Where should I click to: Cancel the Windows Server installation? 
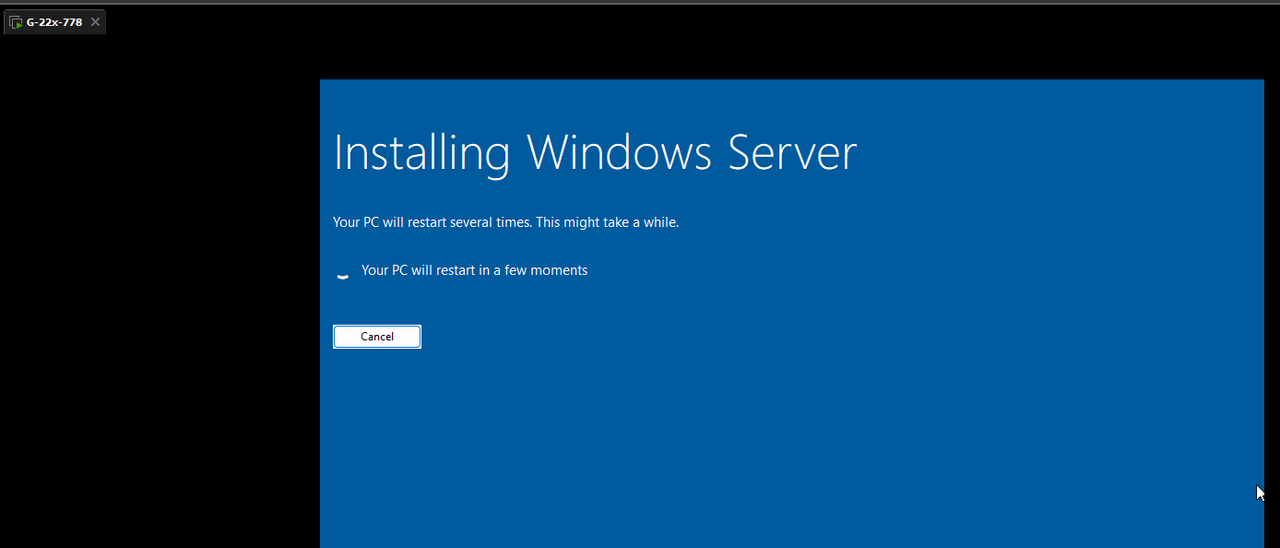pos(377,337)
